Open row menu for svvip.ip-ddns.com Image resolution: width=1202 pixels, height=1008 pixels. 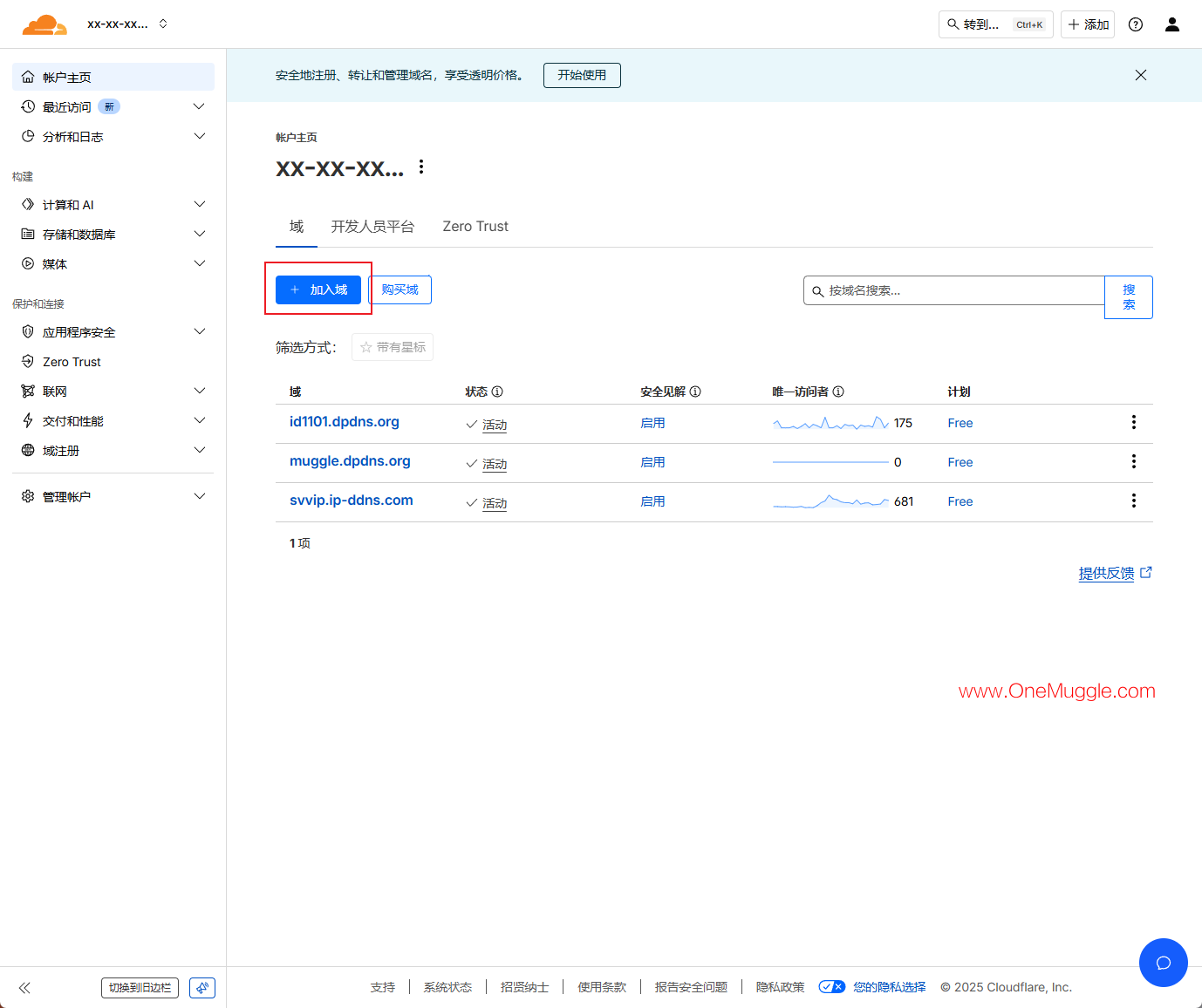[1134, 501]
